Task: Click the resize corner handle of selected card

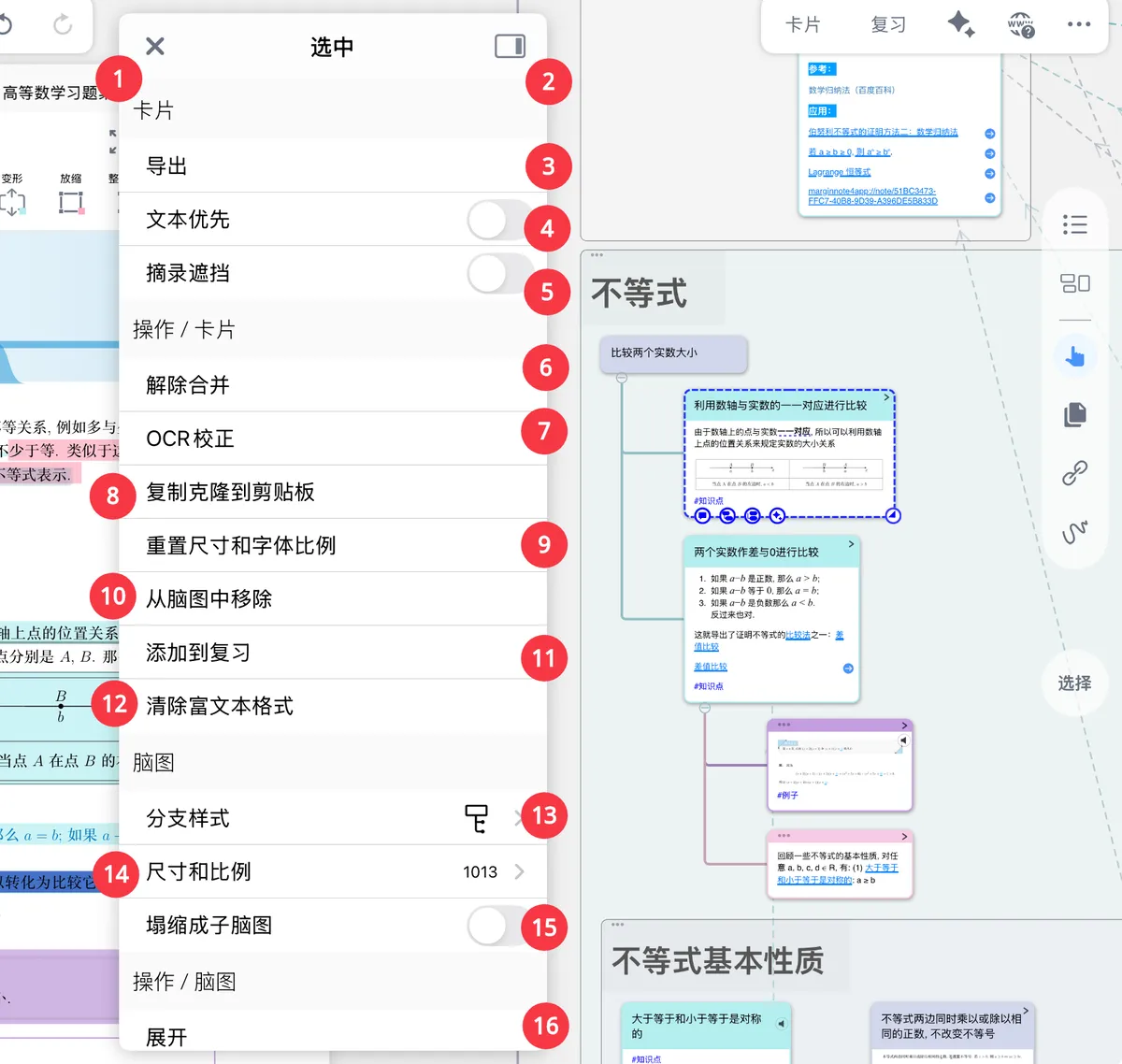Action: click(893, 515)
